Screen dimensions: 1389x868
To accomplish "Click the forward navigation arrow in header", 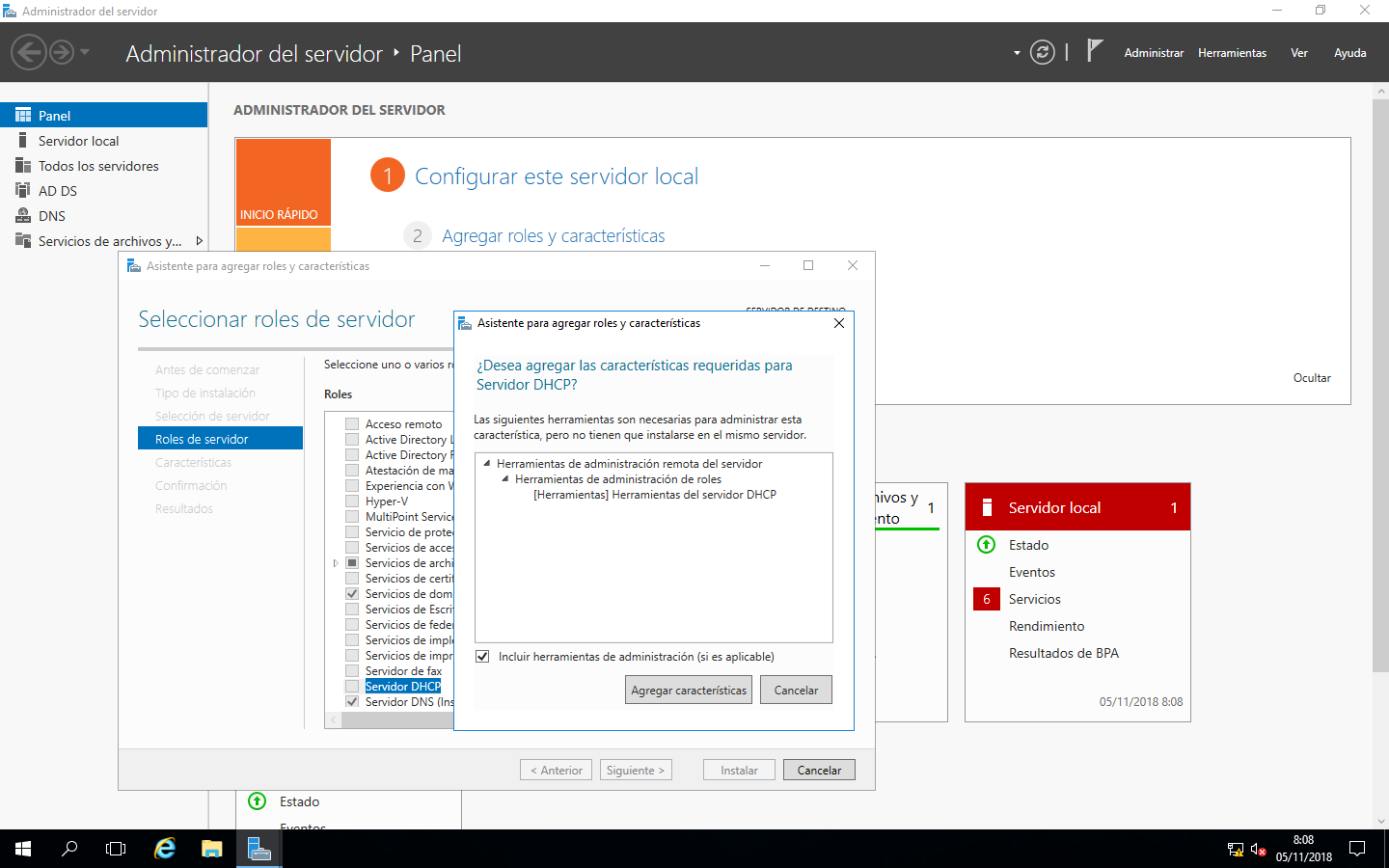I will pos(62,52).
